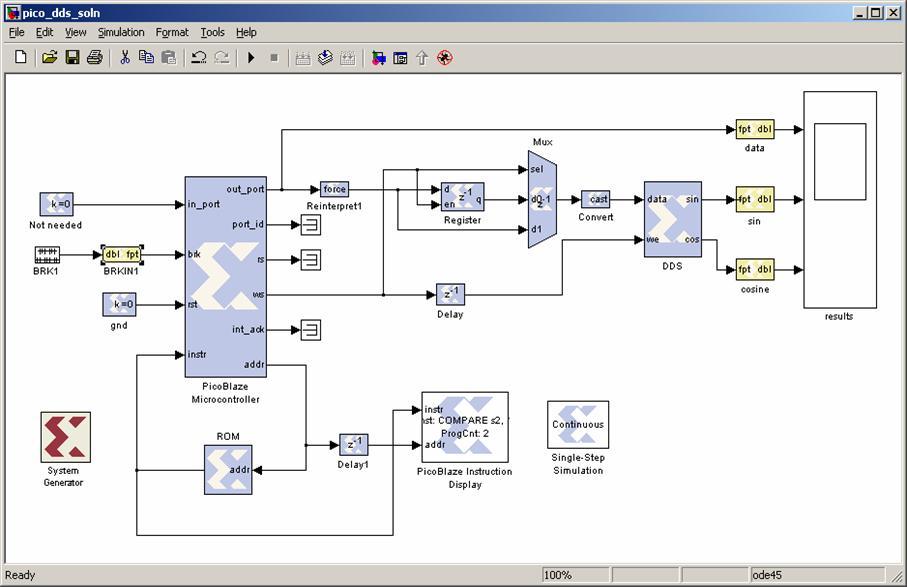Image resolution: width=907 pixels, height=587 pixels.
Task: Click the Undo arrow icon
Action: tap(199, 57)
